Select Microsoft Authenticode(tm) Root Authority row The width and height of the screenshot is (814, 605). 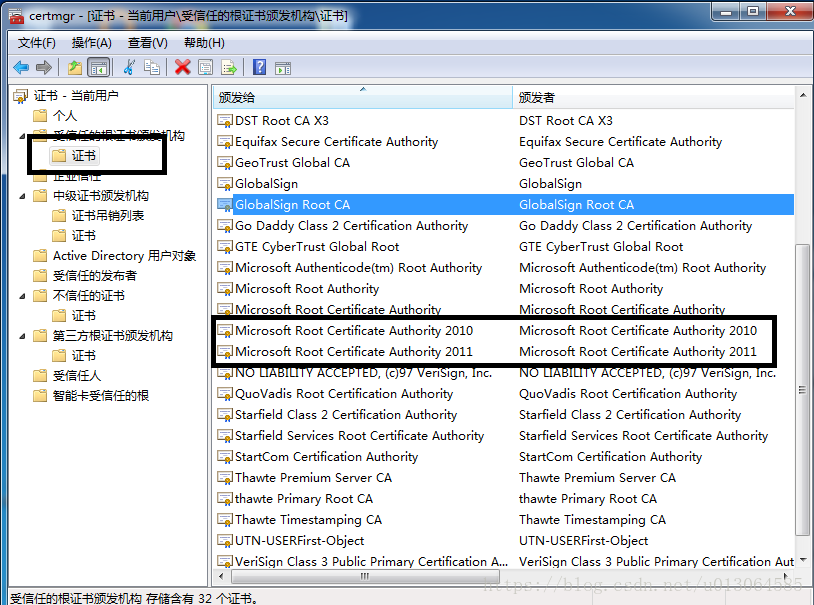point(504,268)
